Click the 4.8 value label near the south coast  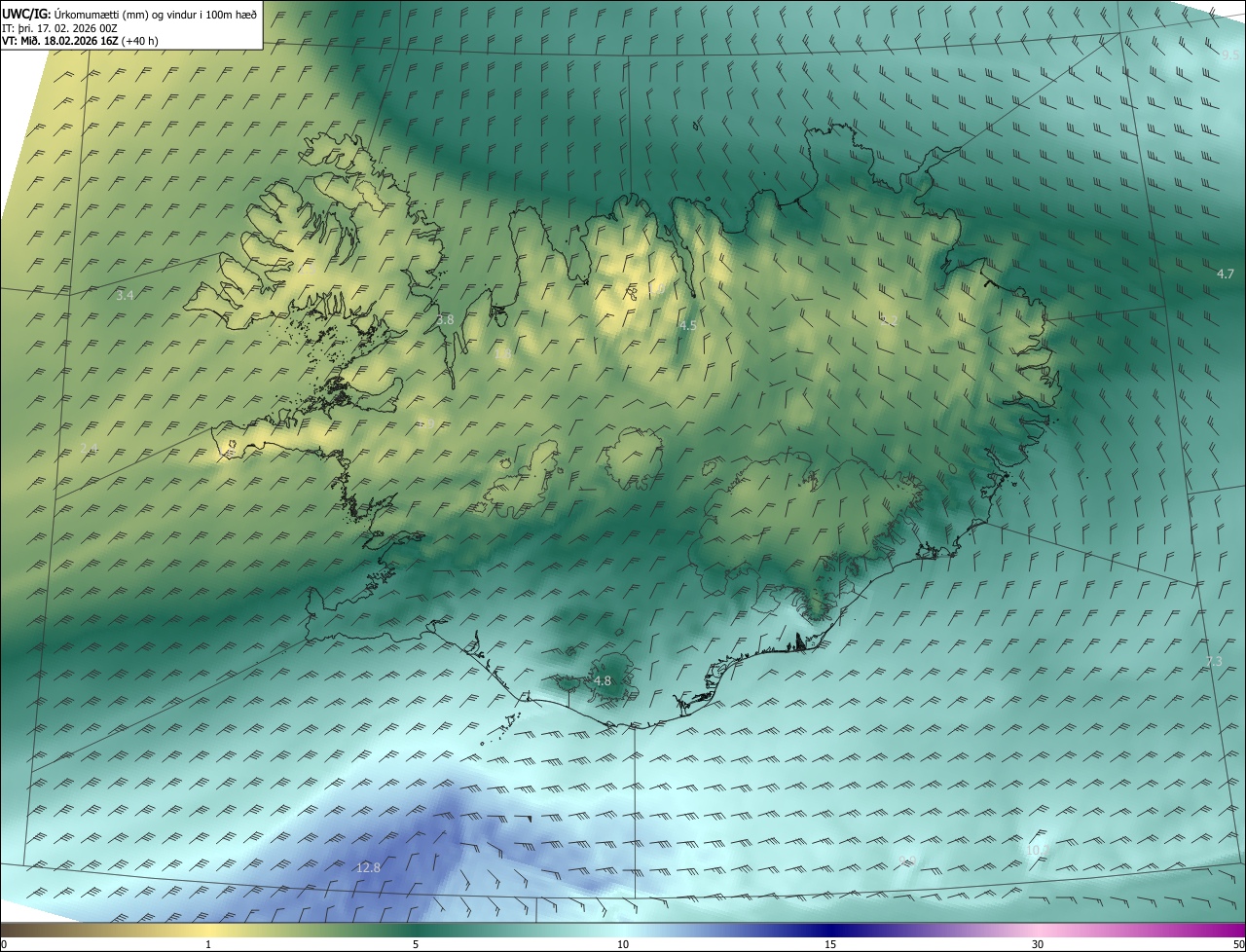tap(603, 680)
